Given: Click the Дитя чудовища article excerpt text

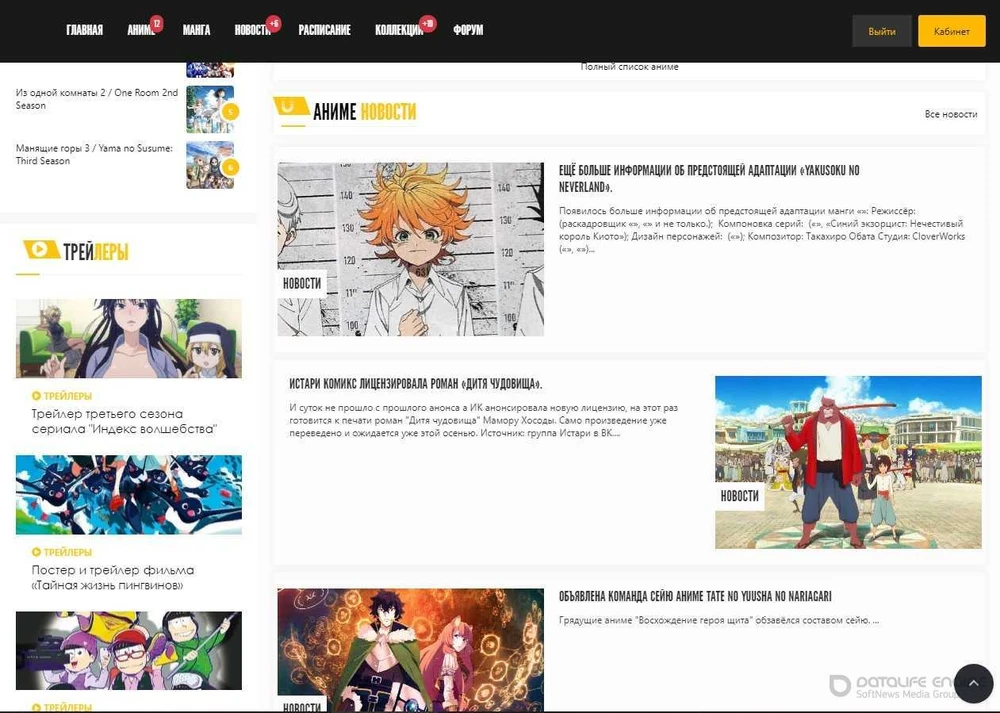Looking at the screenshot, I should click(483, 420).
